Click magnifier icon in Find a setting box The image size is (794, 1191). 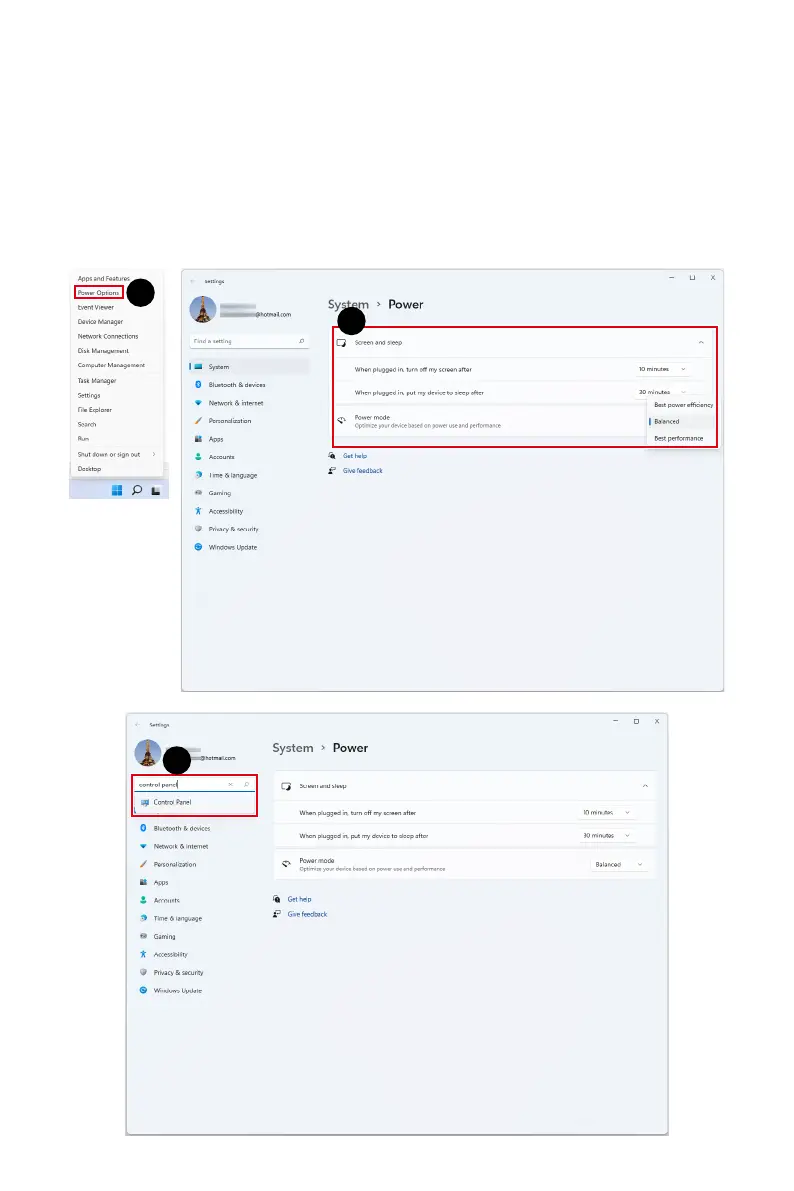tap(302, 341)
